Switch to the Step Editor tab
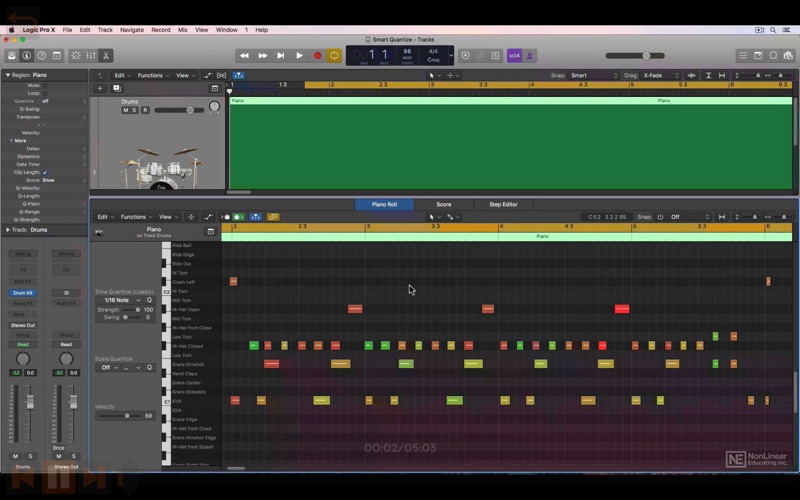The image size is (800, 500). 503,204
